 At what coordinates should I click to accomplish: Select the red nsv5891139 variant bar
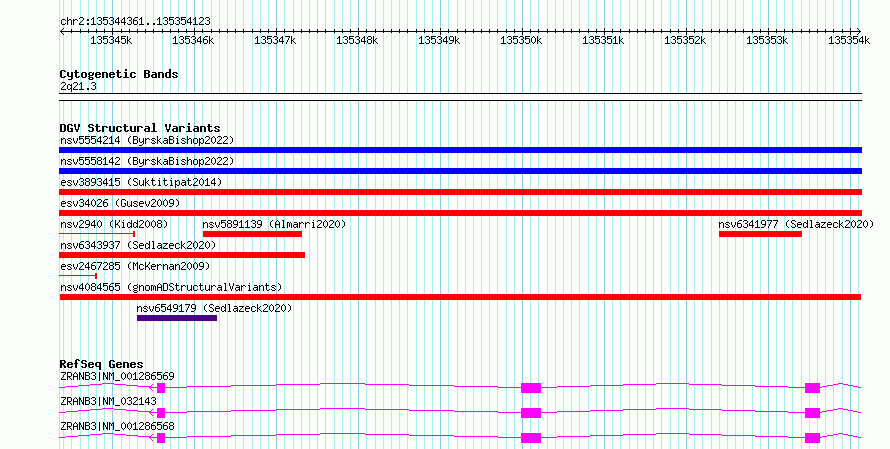click(252, 234)
